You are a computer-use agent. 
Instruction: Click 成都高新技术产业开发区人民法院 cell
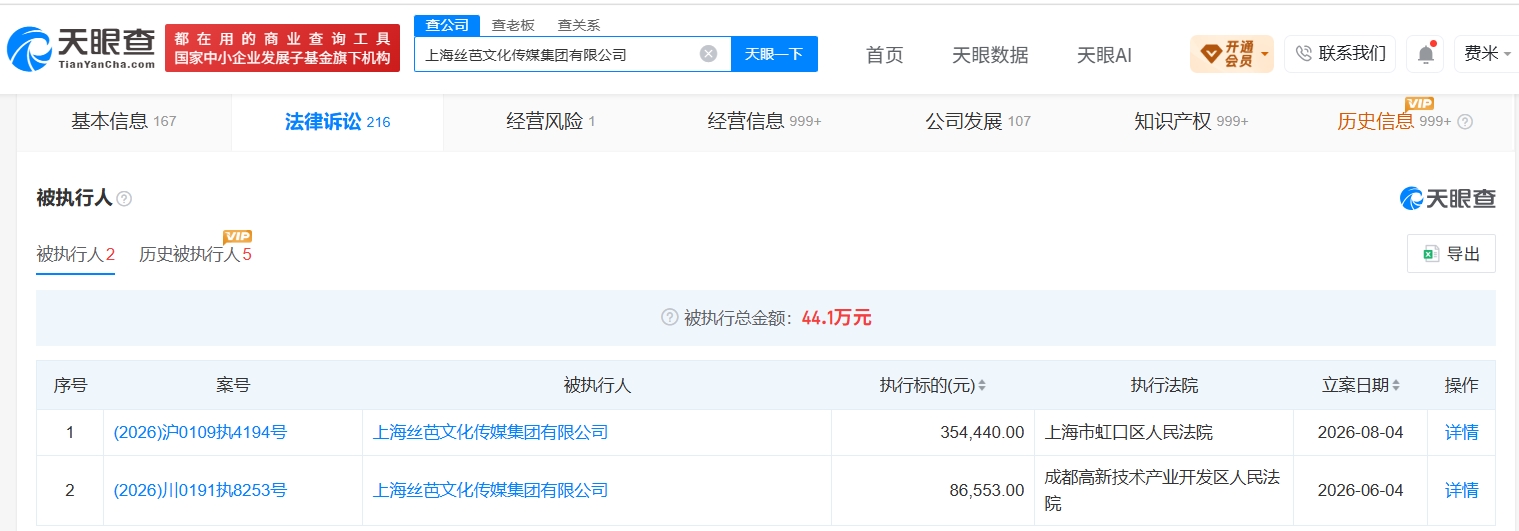[x=1162, y=491]
